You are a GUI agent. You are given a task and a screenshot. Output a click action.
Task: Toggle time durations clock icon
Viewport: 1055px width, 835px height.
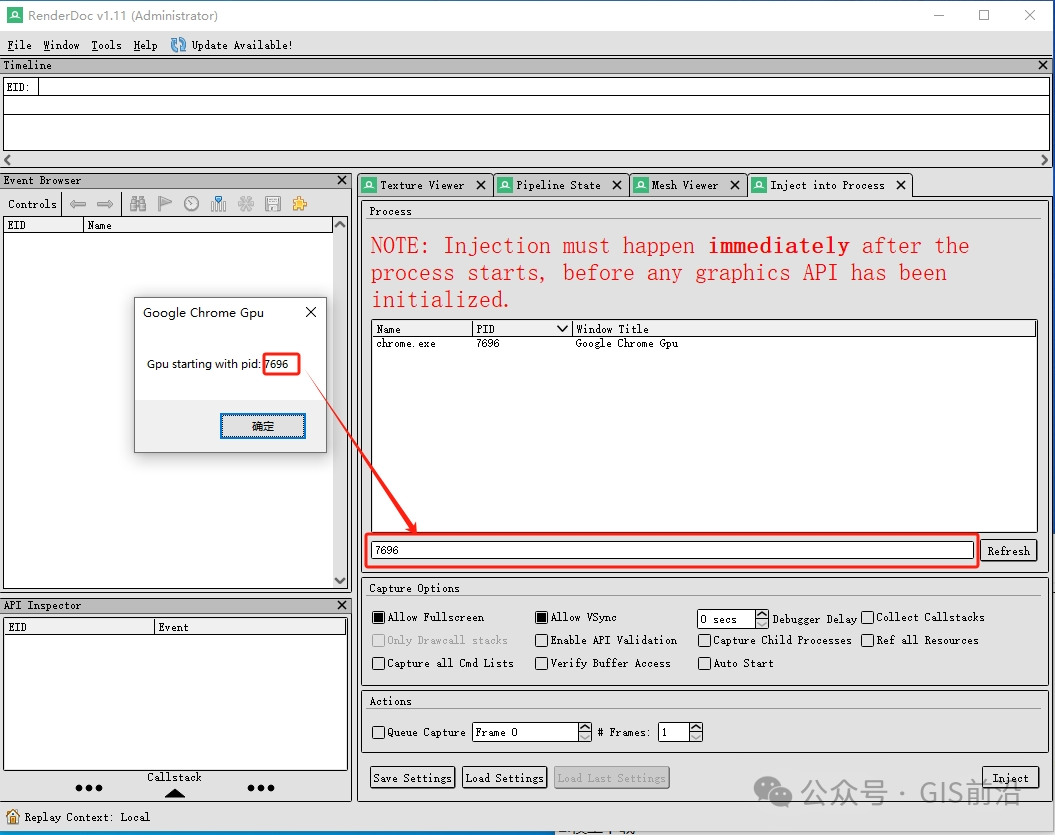192,204
